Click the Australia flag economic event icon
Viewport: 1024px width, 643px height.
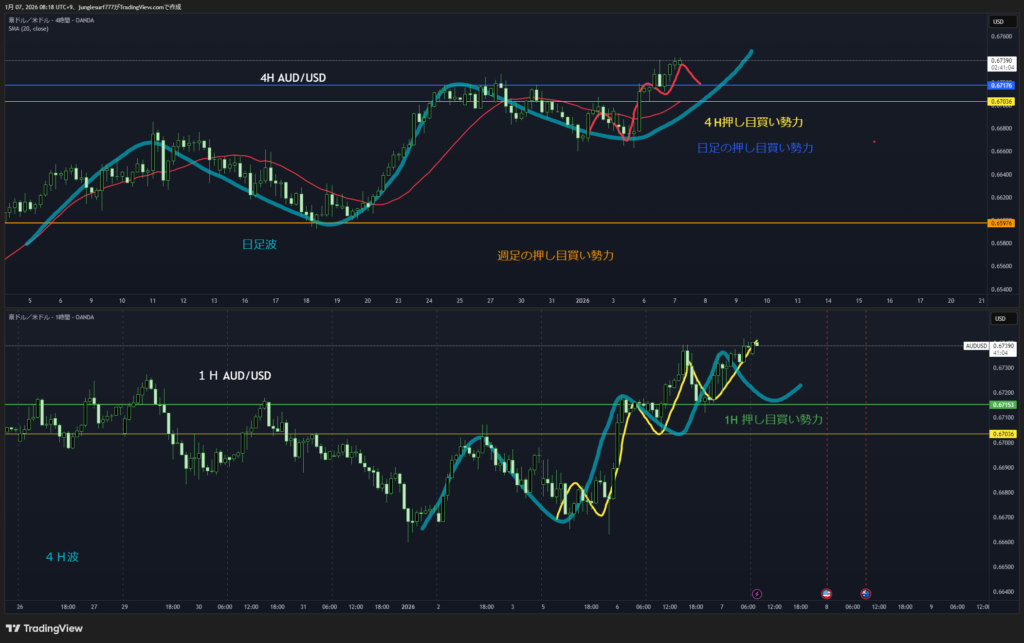(x=865, y=593)
